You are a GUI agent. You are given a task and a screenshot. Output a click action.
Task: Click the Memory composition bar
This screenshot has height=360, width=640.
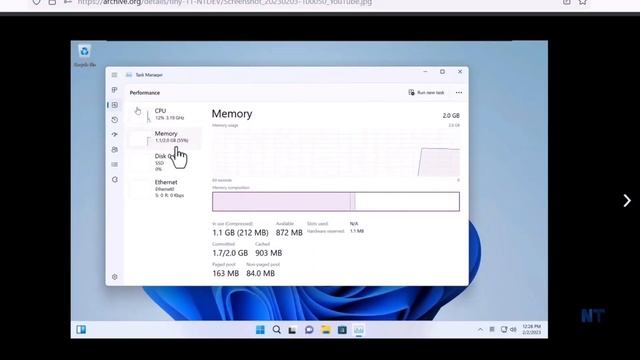(336, 202)
